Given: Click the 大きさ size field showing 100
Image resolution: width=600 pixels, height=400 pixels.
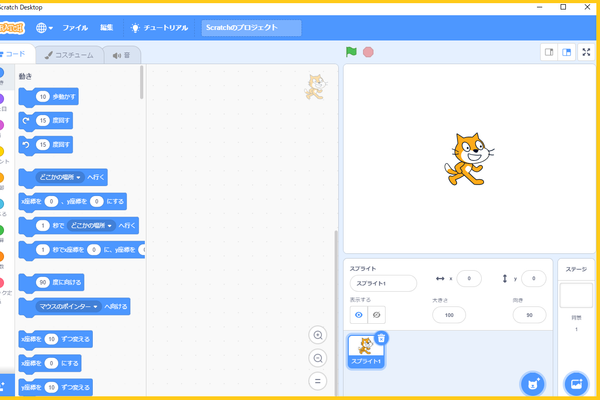Looking at the screenshot, I should (449, 315).
